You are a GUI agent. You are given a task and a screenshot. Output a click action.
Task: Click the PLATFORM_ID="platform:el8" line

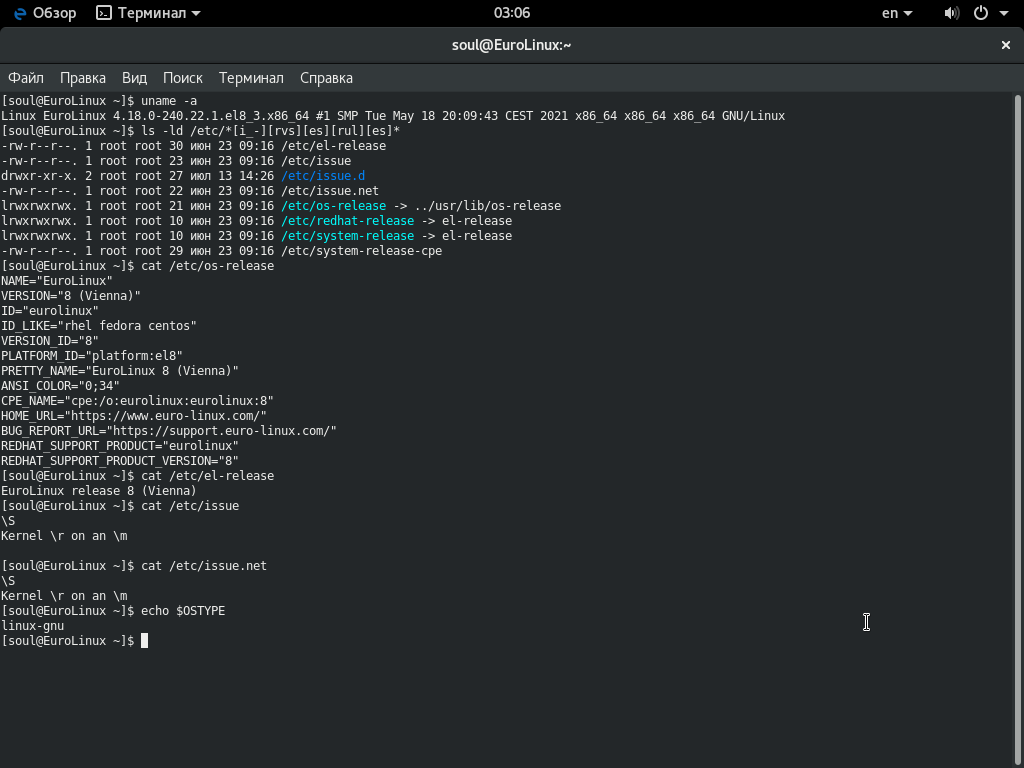pos(91,356)
